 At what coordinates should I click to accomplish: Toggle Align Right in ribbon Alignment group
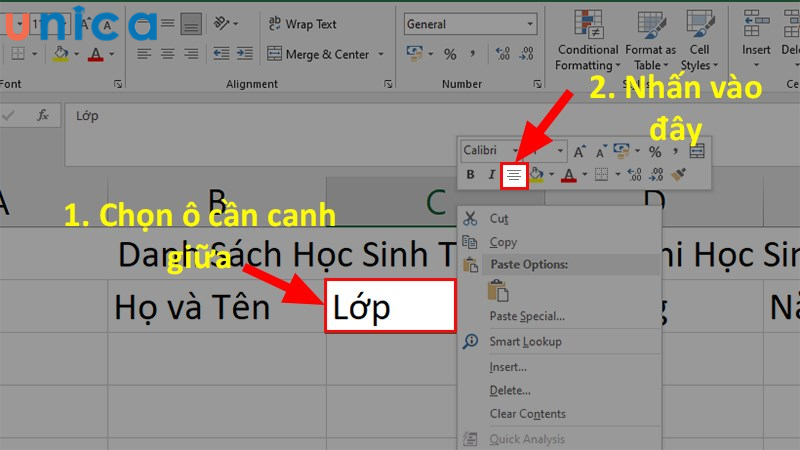pos(191,54)
